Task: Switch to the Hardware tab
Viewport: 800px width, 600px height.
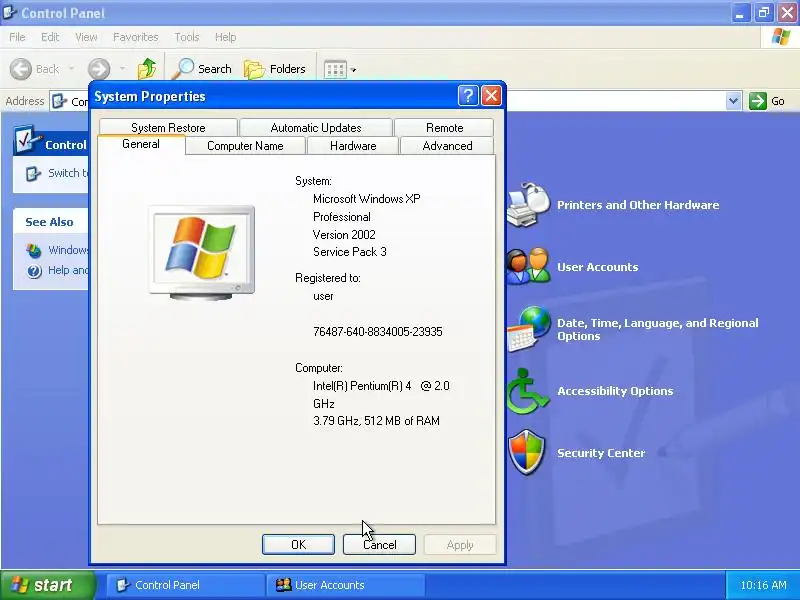Action: pyautogui.click(x=353, y=146)
